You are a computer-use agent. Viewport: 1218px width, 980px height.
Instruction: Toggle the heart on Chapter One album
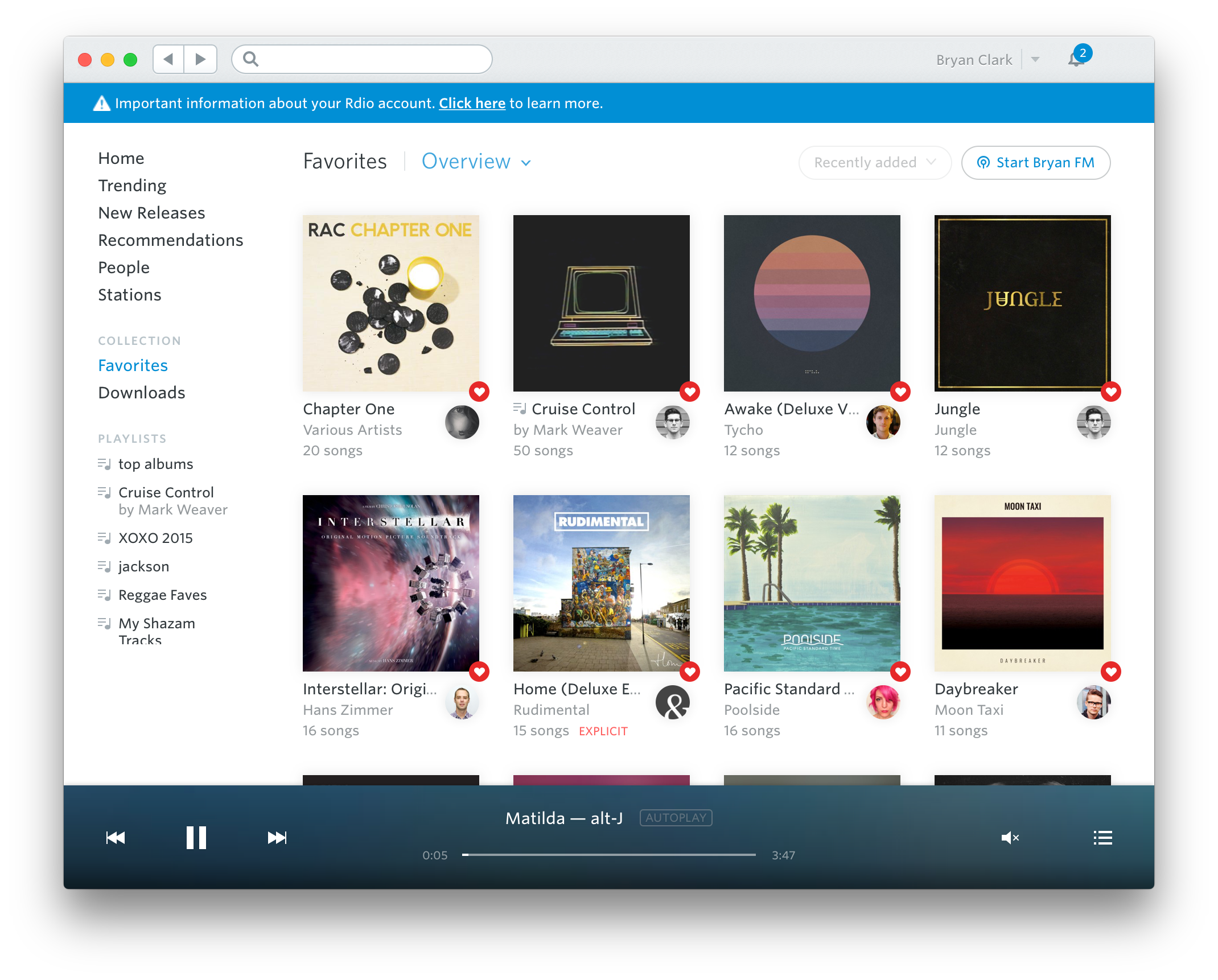tap(479, 392)
